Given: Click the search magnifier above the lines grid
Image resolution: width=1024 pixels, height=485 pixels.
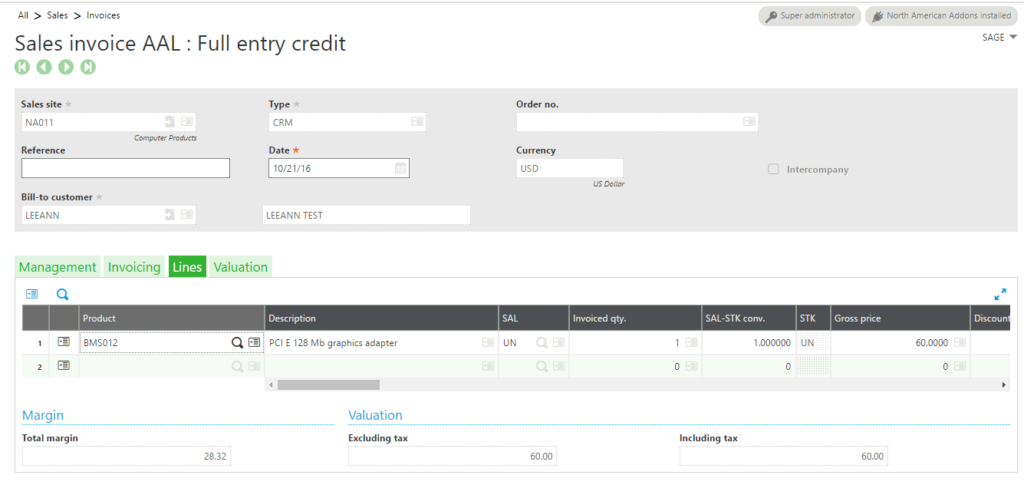Looking at the screenshot, I should tap(62, 294).
